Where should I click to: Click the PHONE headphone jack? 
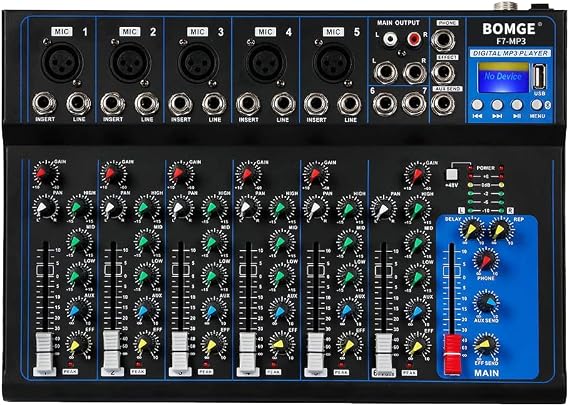[x=443, y=39]
